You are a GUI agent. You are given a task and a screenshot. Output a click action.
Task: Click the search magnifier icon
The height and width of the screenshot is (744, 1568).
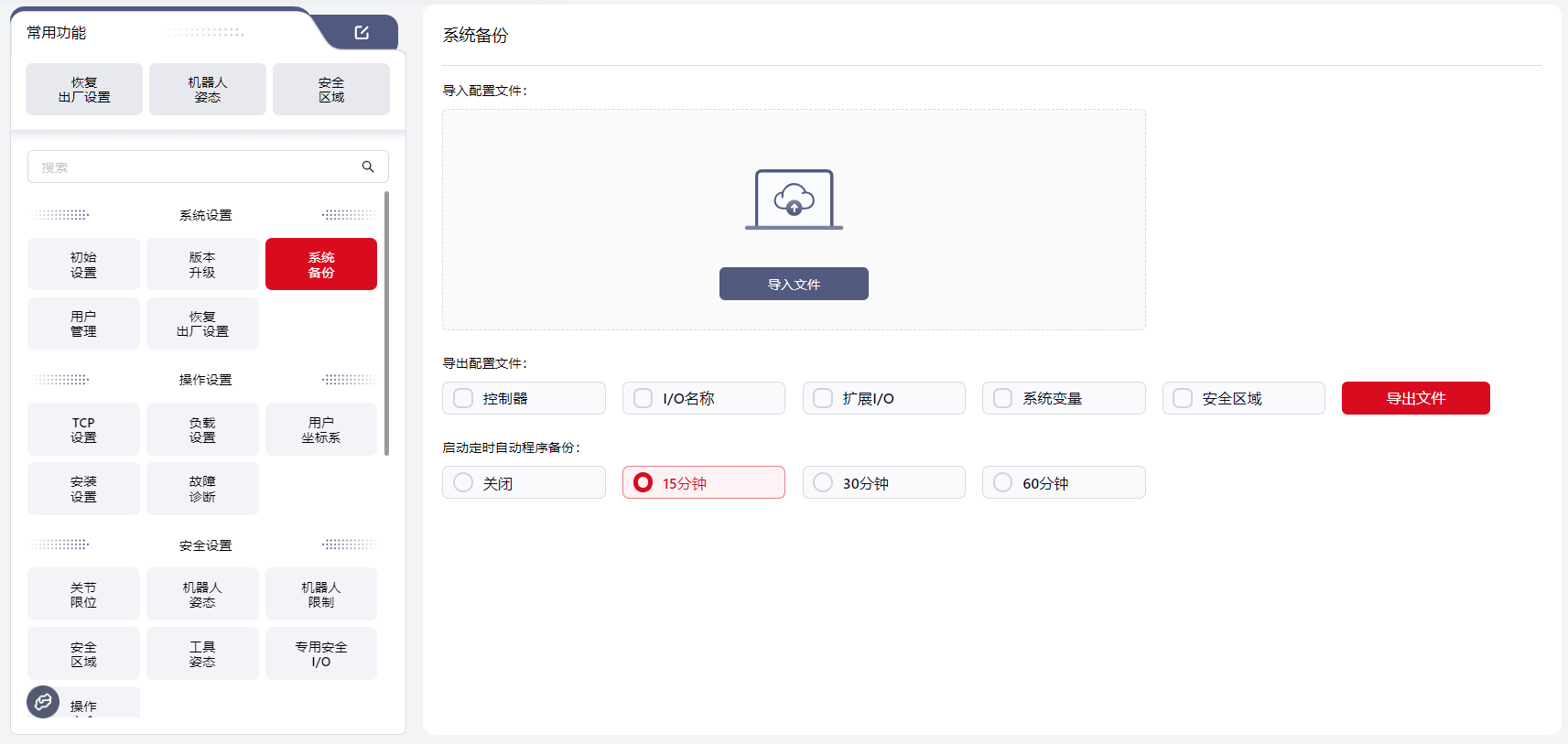(368, 167)
